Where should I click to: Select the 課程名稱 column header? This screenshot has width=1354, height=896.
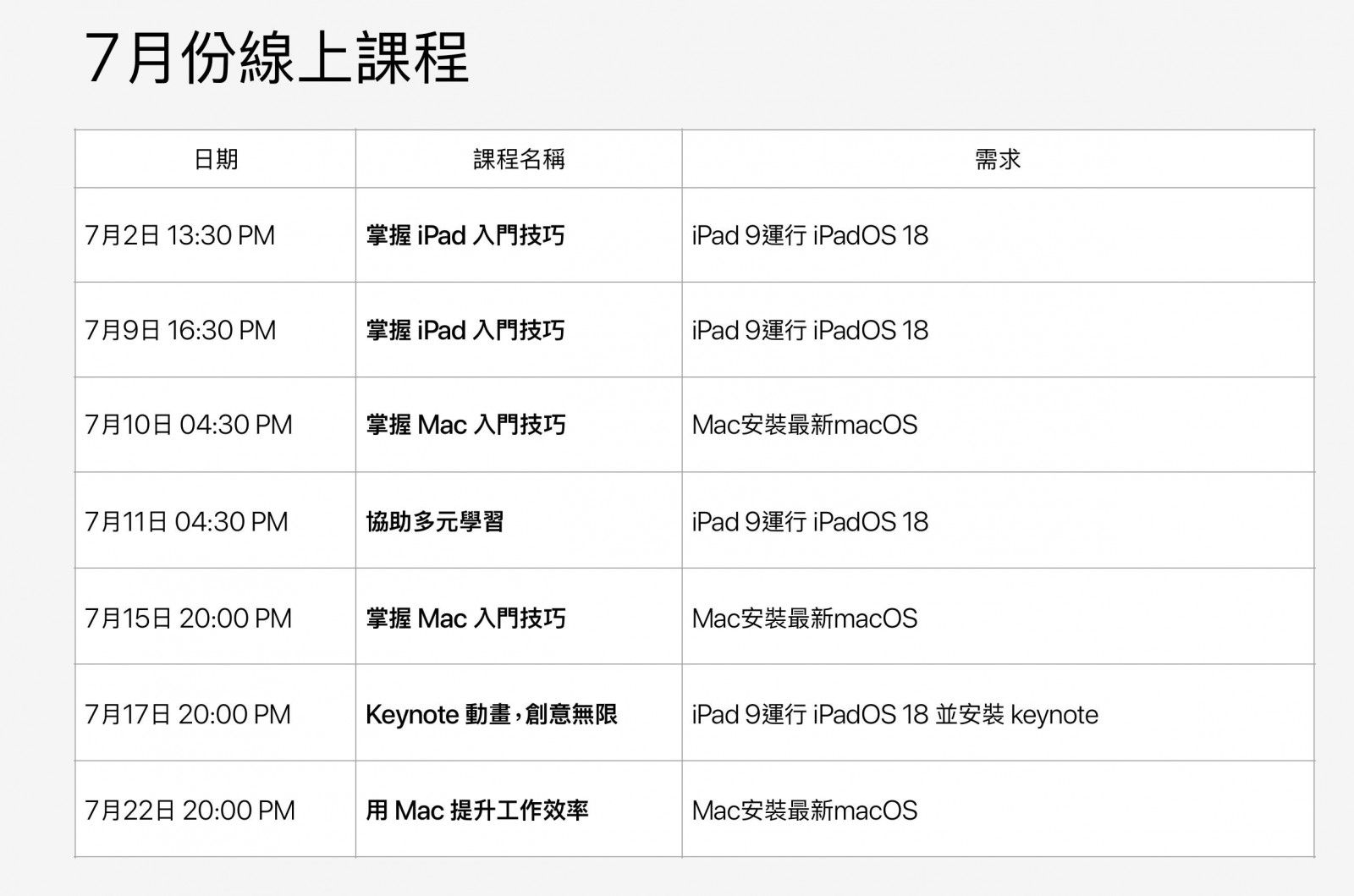tap(519, 159)
